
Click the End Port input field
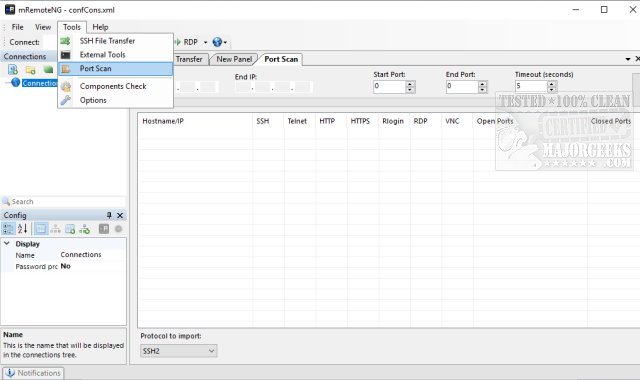click(462, 87)
